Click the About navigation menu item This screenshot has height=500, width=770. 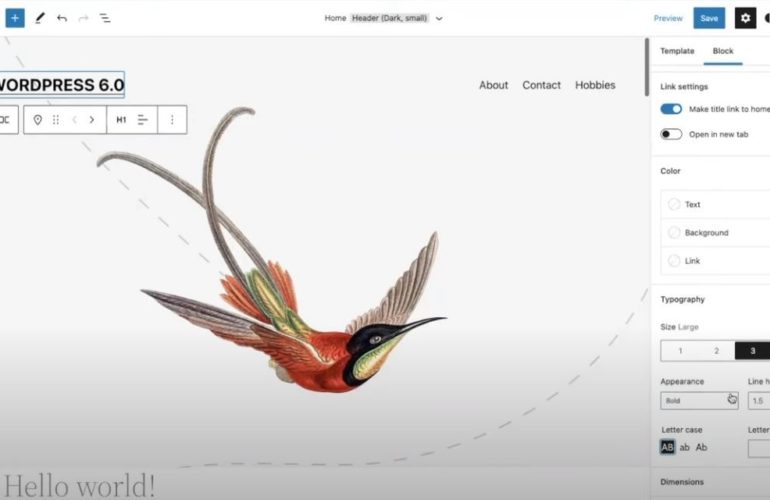point(493,85)
